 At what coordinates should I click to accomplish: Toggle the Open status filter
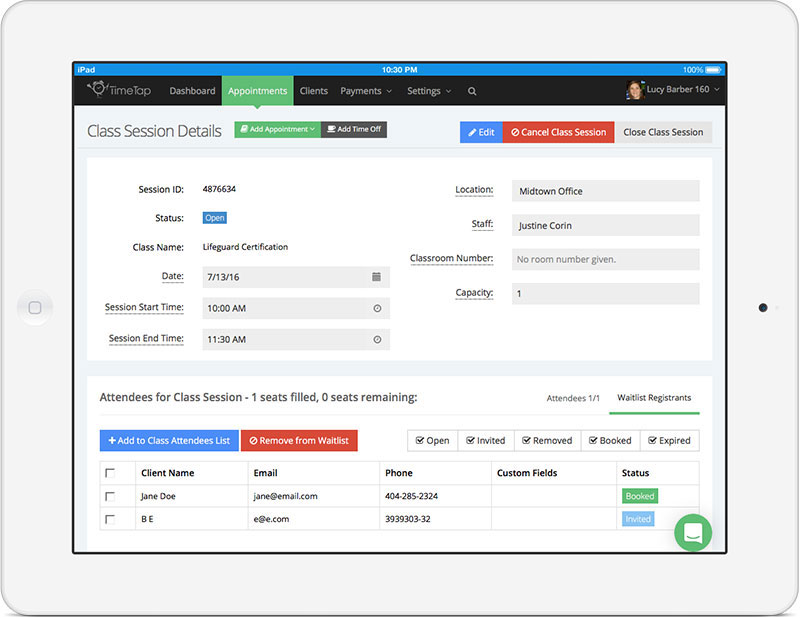click(x=433, y=440)
